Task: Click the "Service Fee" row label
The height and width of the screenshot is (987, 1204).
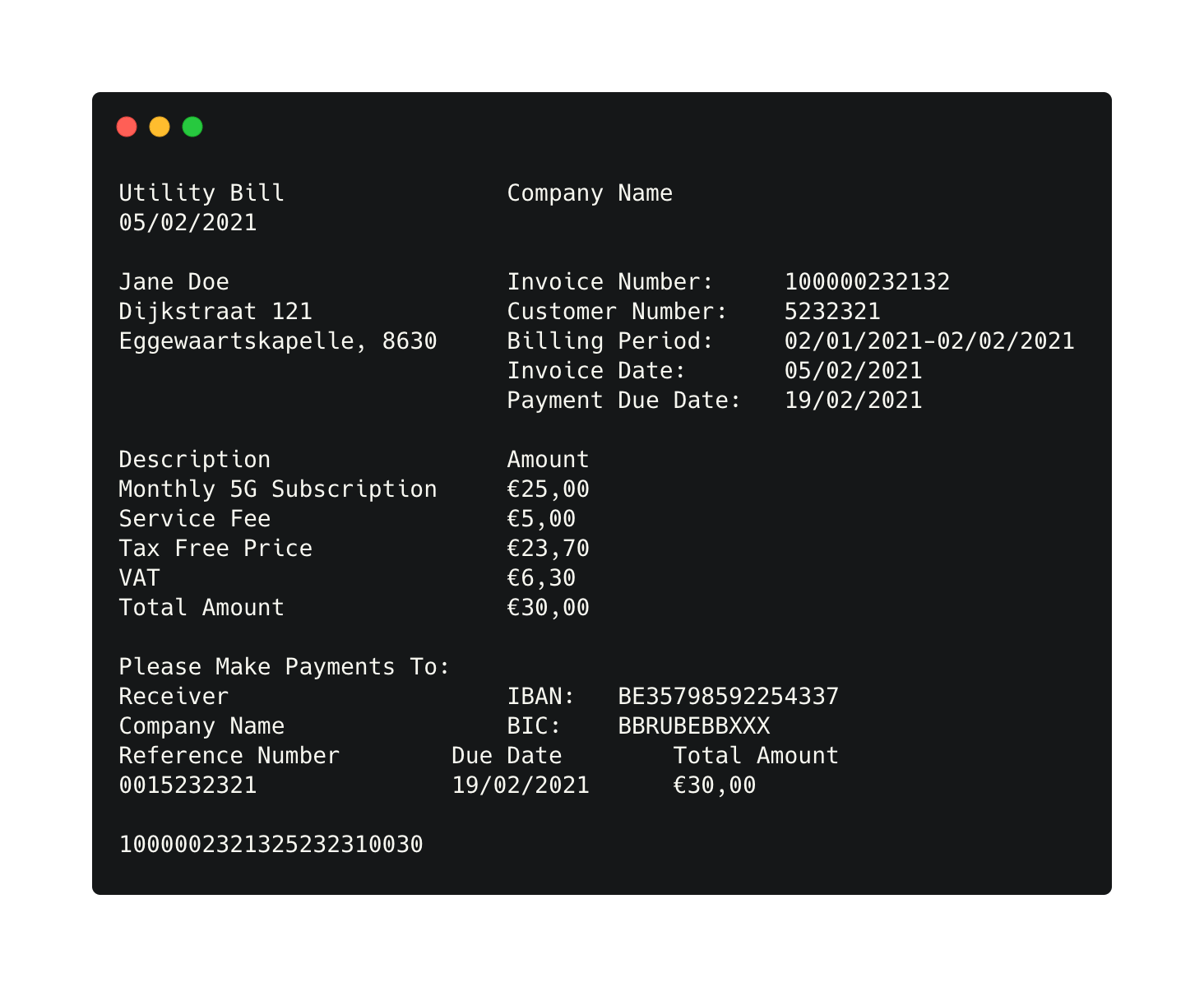Action: coord(194,518)
